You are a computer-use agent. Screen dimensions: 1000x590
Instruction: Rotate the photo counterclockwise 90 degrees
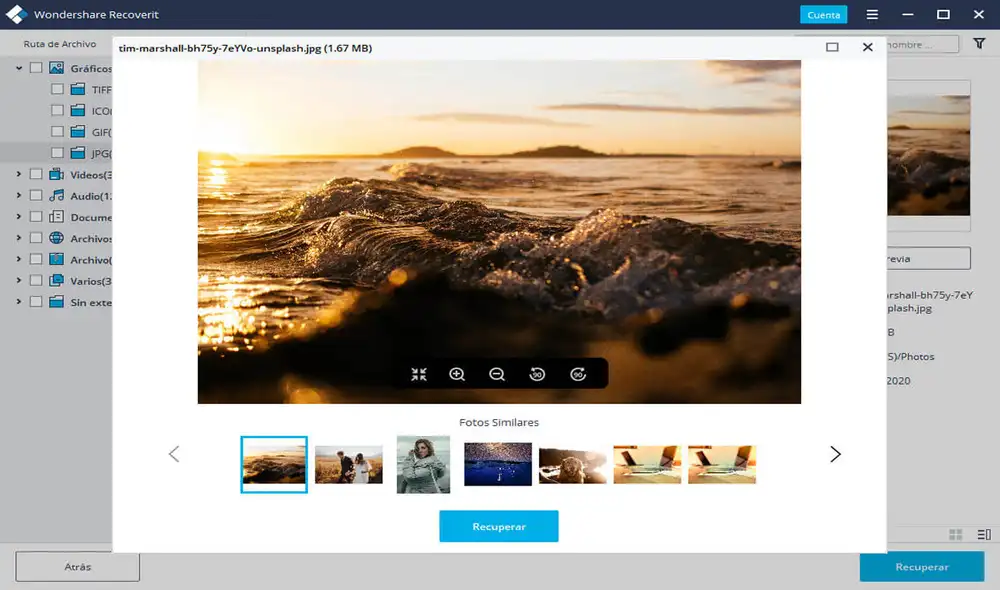coord(537,374)
